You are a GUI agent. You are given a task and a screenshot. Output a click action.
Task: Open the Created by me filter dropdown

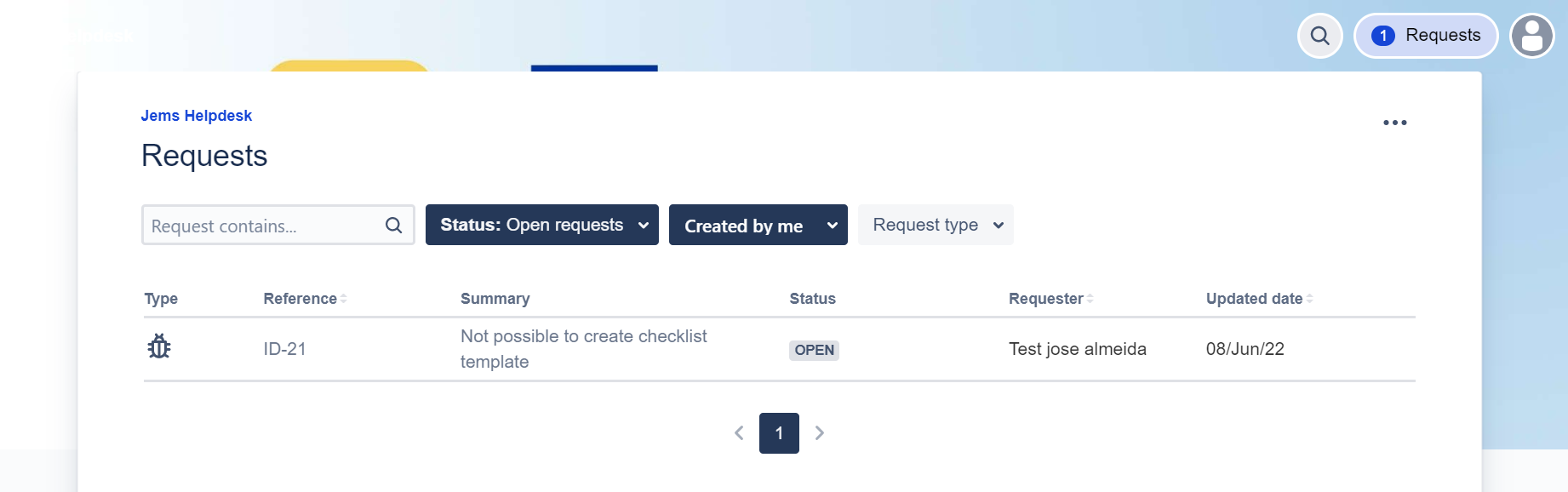tap(758, 225)
